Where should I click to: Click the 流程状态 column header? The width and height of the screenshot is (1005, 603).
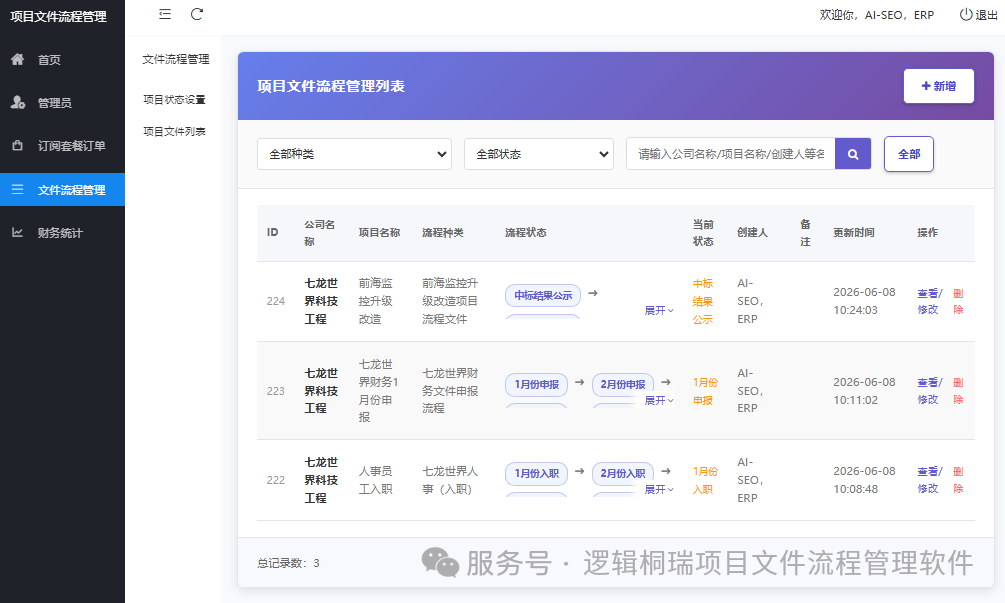526,233
